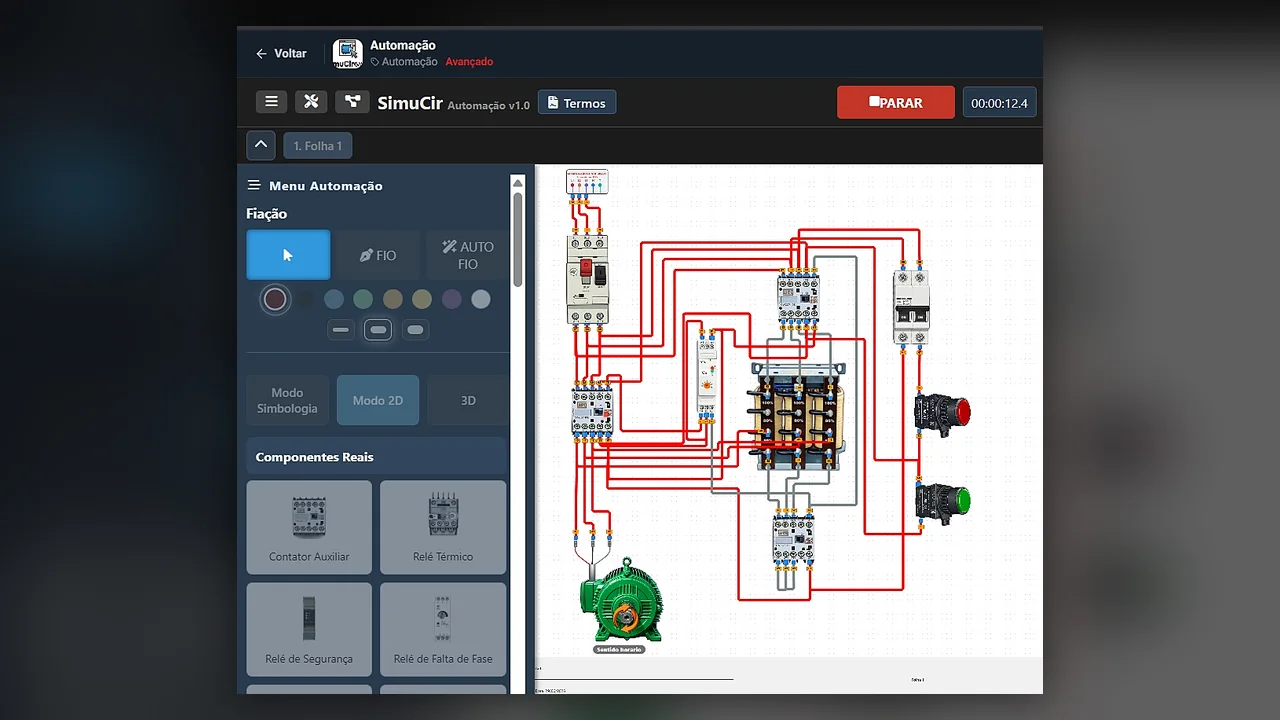Click the 00:00:12.4 timer display

point(999,103)
